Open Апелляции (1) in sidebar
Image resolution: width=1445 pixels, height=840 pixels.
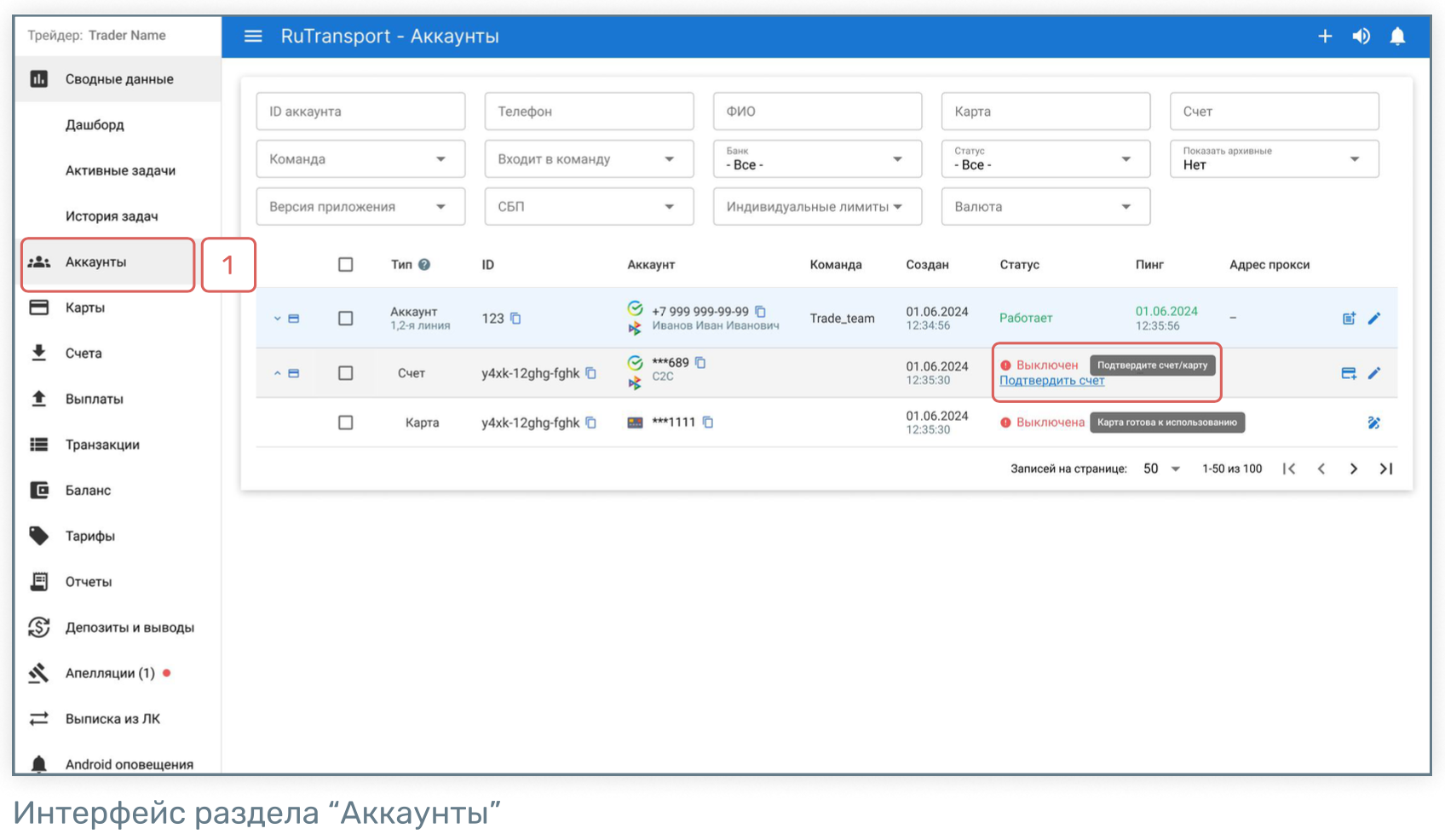pyautogui.click(x=110, y=673)
